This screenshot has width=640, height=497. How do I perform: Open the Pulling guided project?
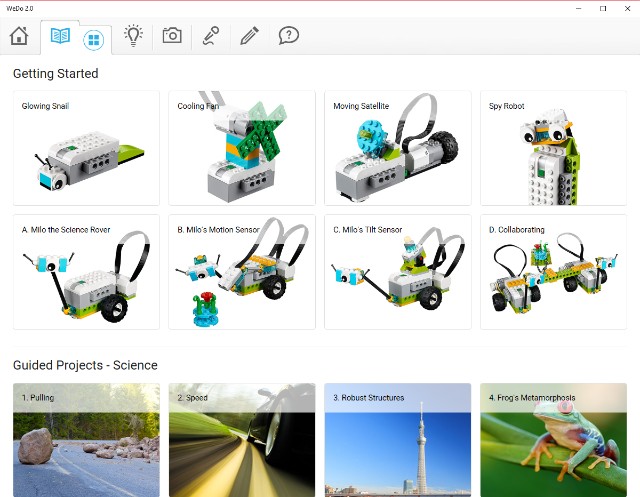click(86, 440)
